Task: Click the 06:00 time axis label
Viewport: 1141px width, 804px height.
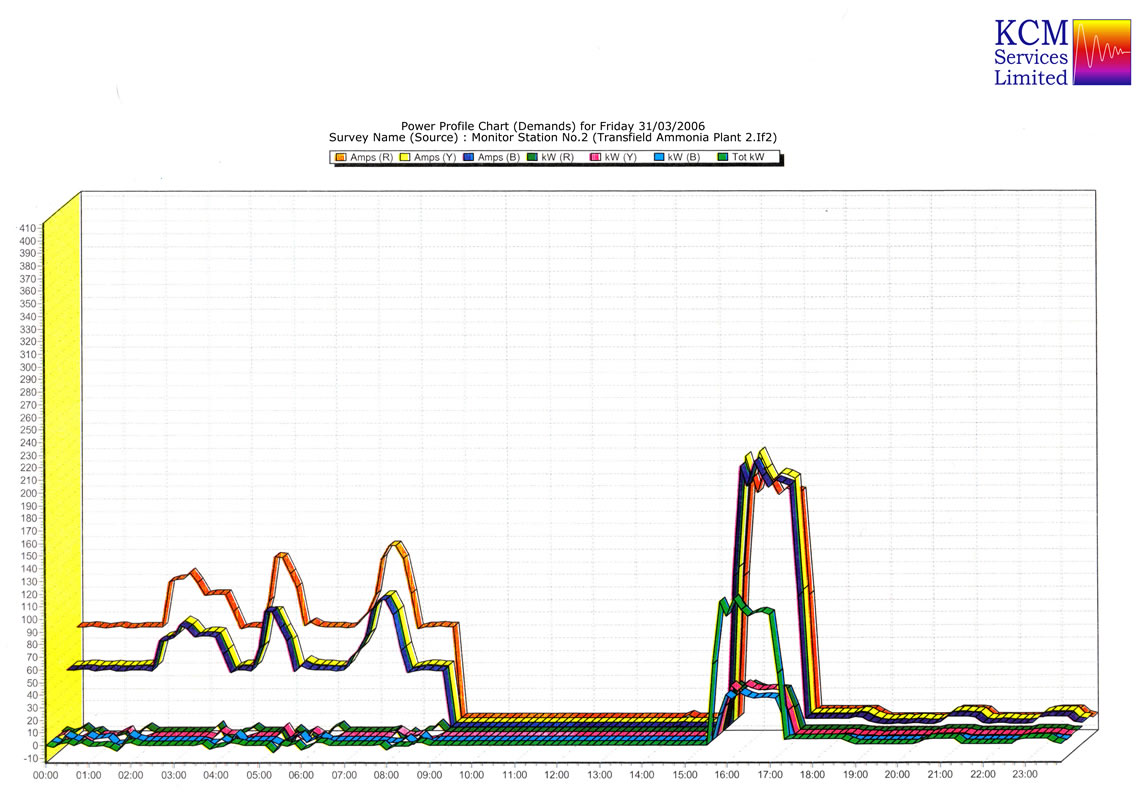Action: (x=301, y=776)
